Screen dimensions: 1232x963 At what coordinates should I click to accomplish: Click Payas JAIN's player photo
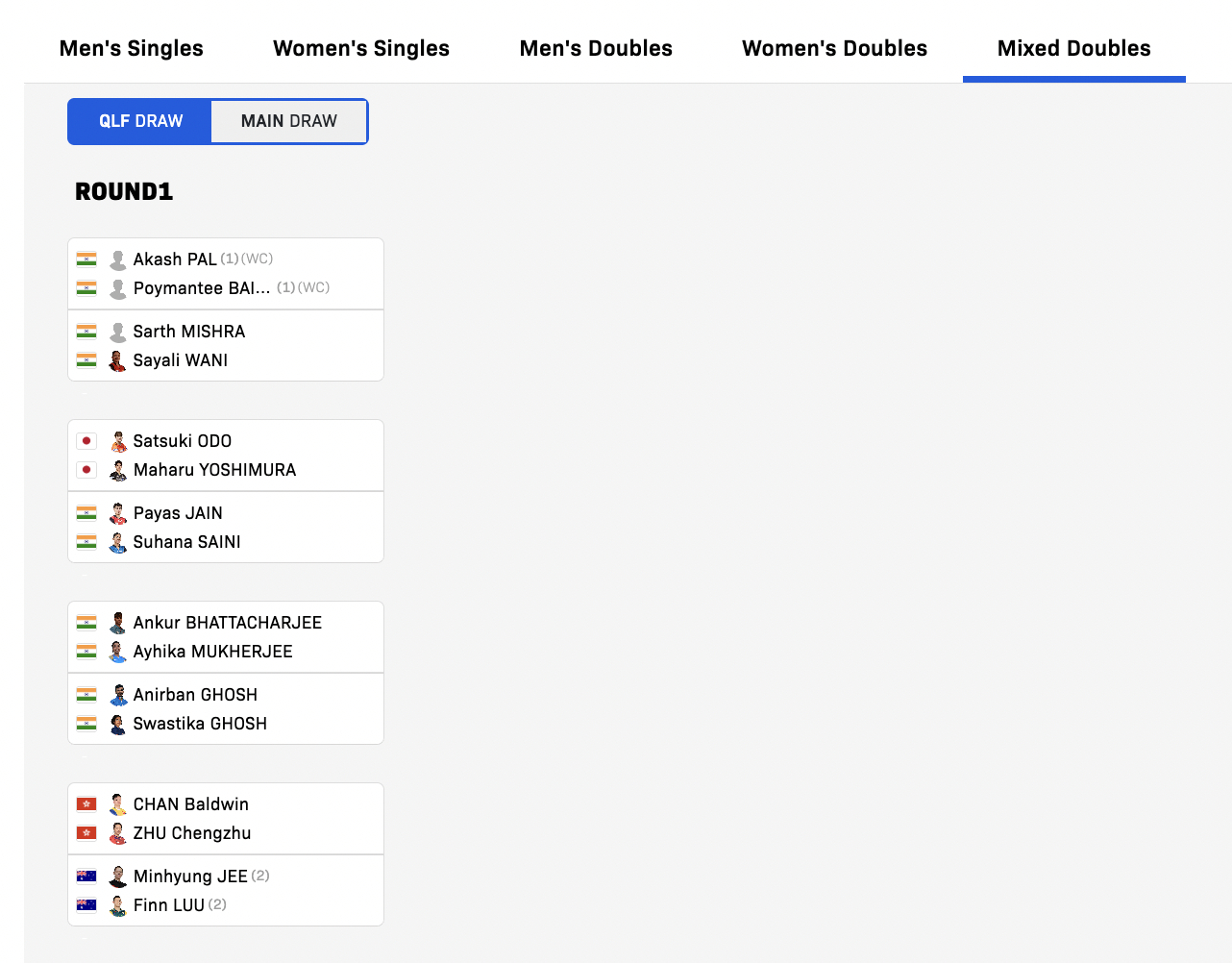pos(118,513)
